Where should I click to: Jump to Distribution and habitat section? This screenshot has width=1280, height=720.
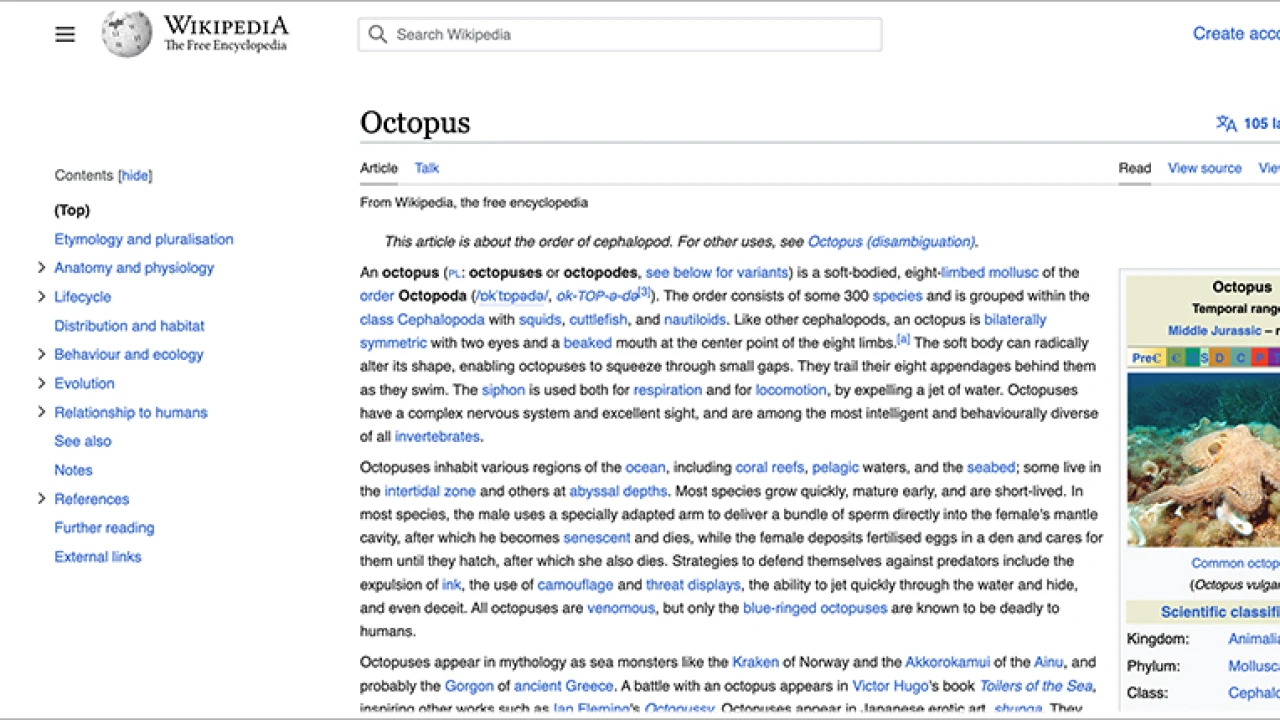[129, 326]
